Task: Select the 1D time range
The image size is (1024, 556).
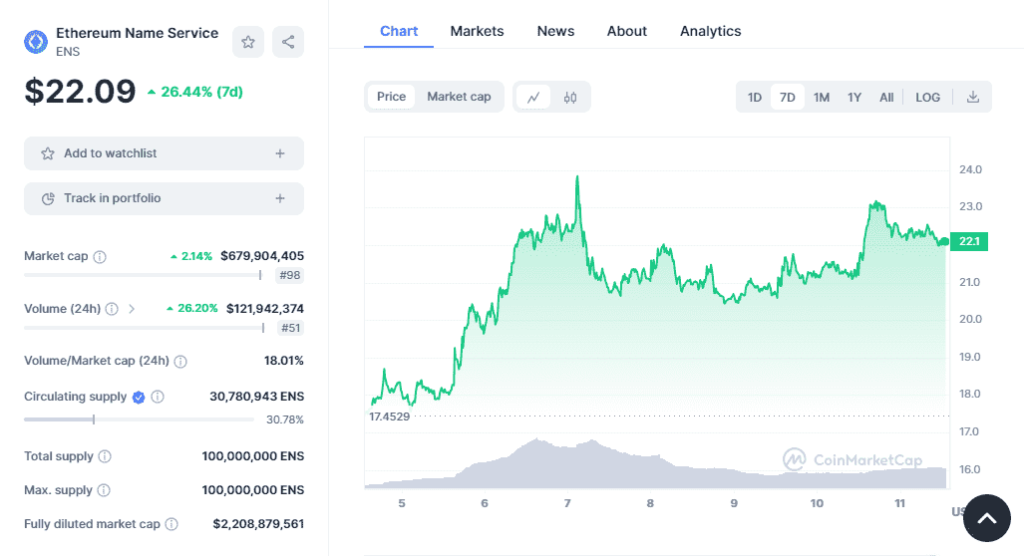Action: [x=754, y=97]
